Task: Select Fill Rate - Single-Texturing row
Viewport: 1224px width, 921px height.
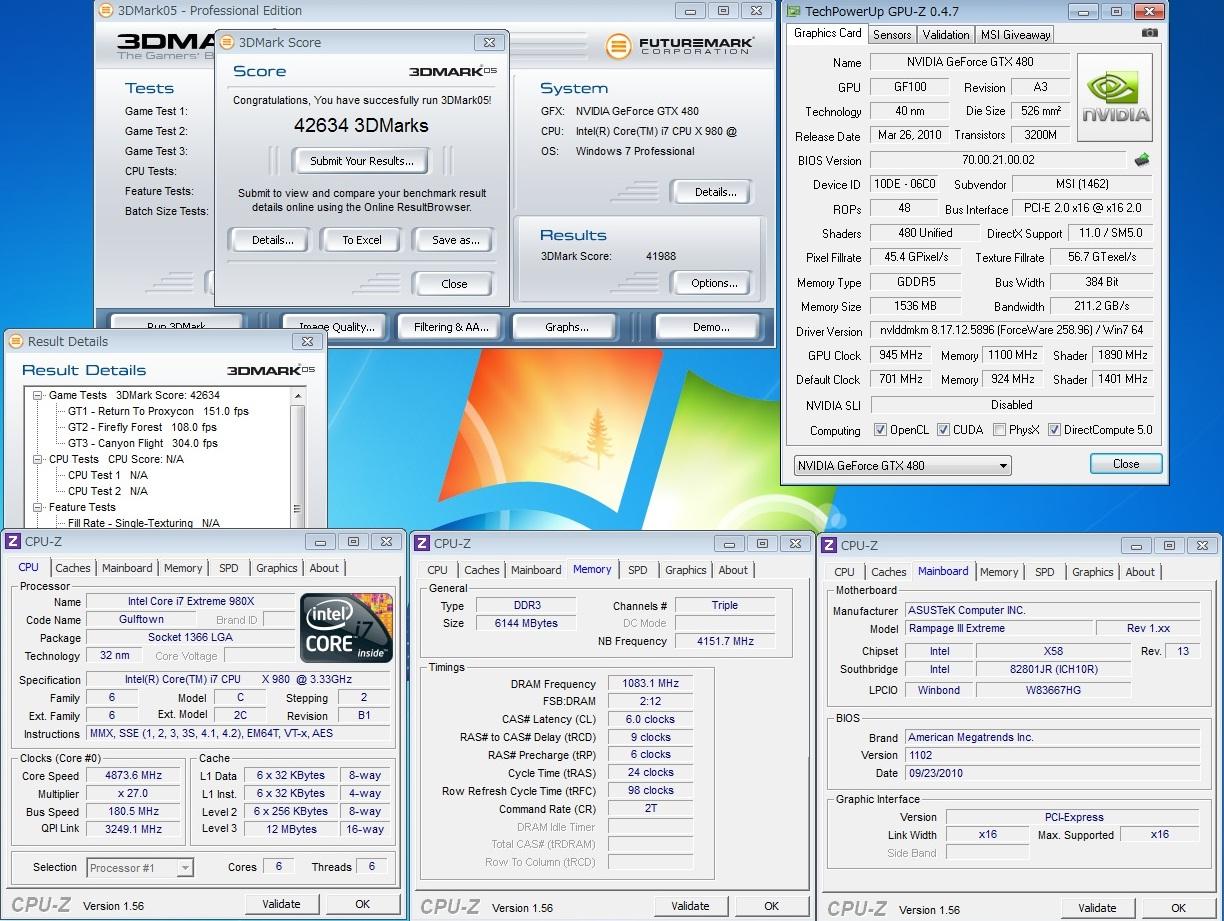Action: point(143,523)
